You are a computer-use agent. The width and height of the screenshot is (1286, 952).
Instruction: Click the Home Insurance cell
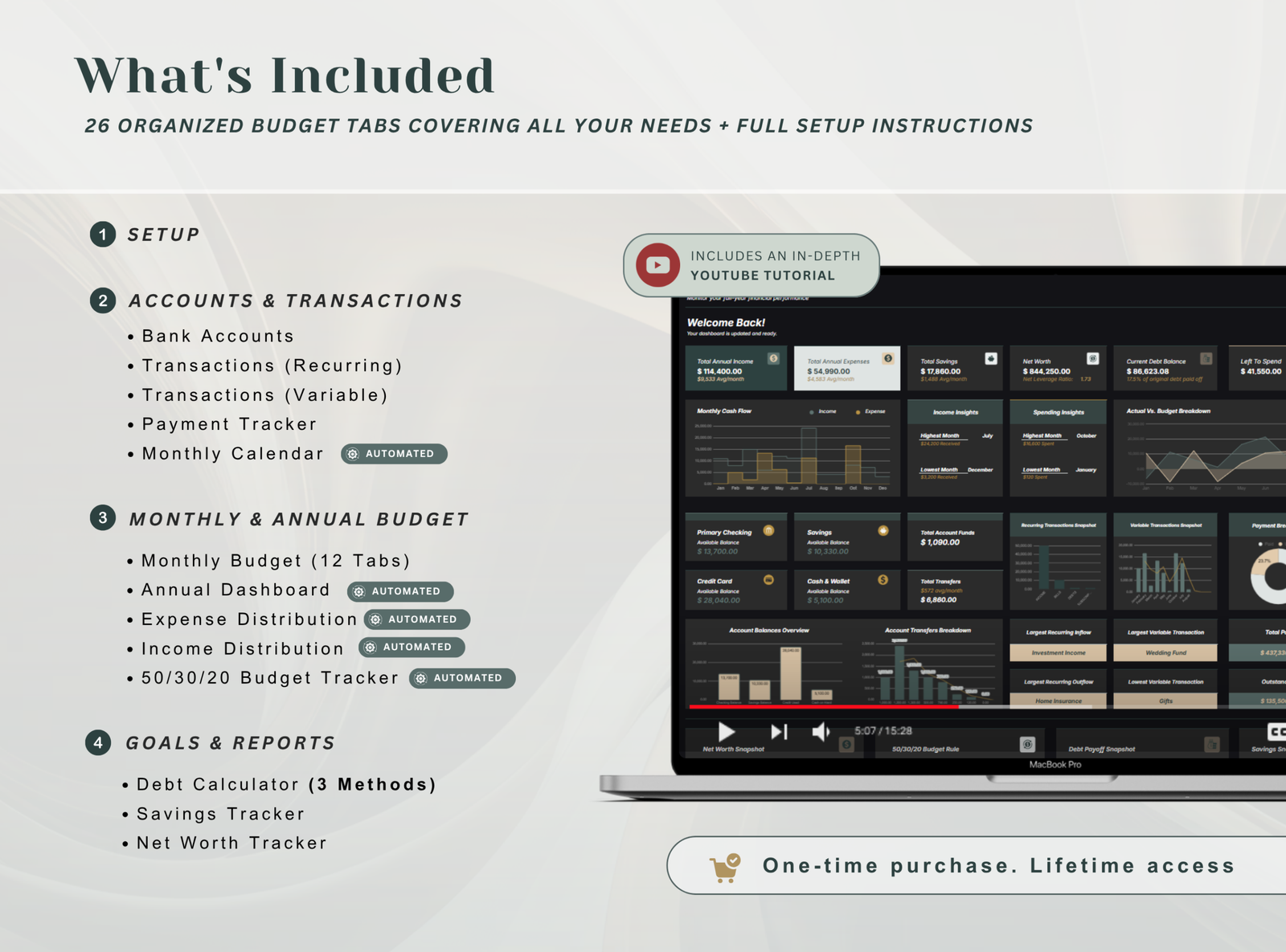[1058, 701]
